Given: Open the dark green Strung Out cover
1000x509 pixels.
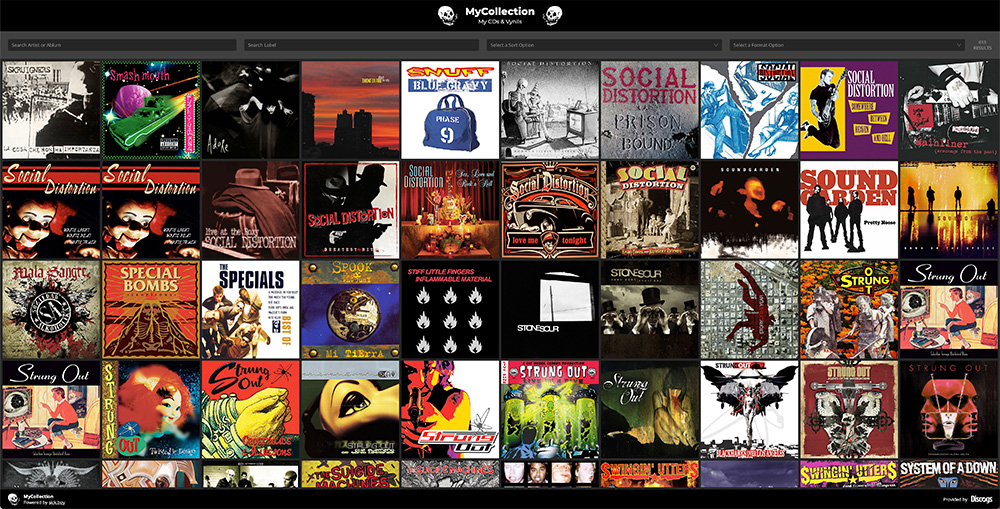Looking at the screenshot, I should tap(649, 409).
